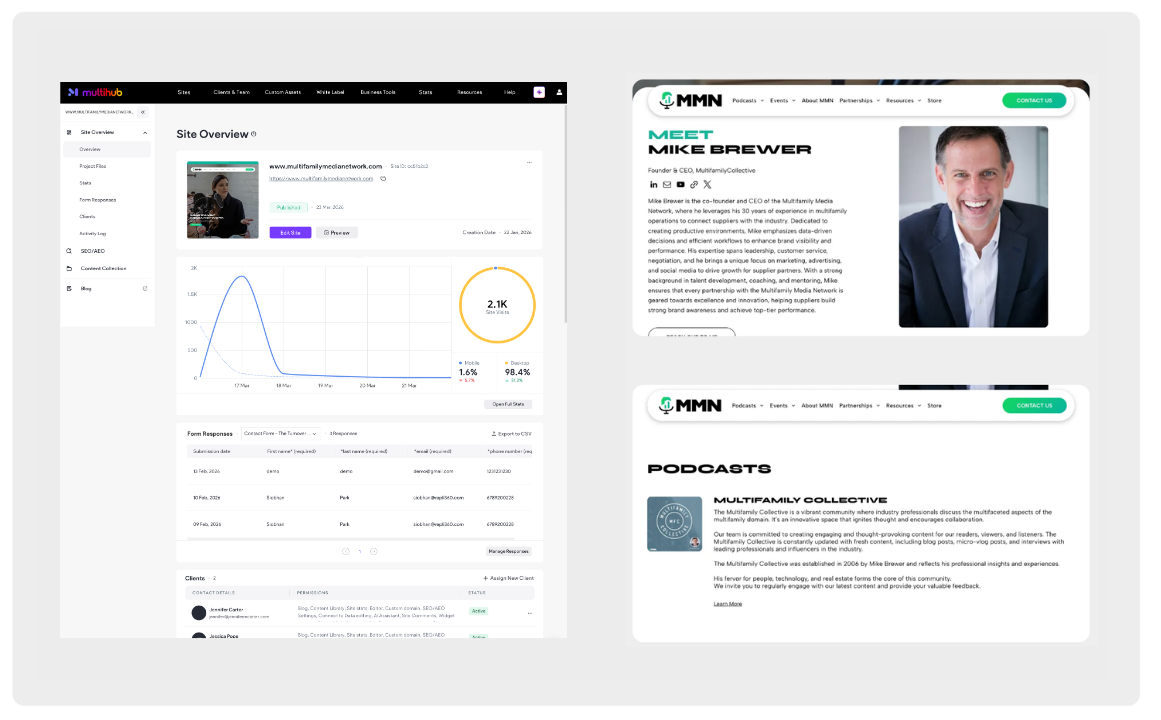Click the blue Mobile legend dot
The width and height of the screenshot is (1161, 720).
pyautogui.click(x=460, y=363)
